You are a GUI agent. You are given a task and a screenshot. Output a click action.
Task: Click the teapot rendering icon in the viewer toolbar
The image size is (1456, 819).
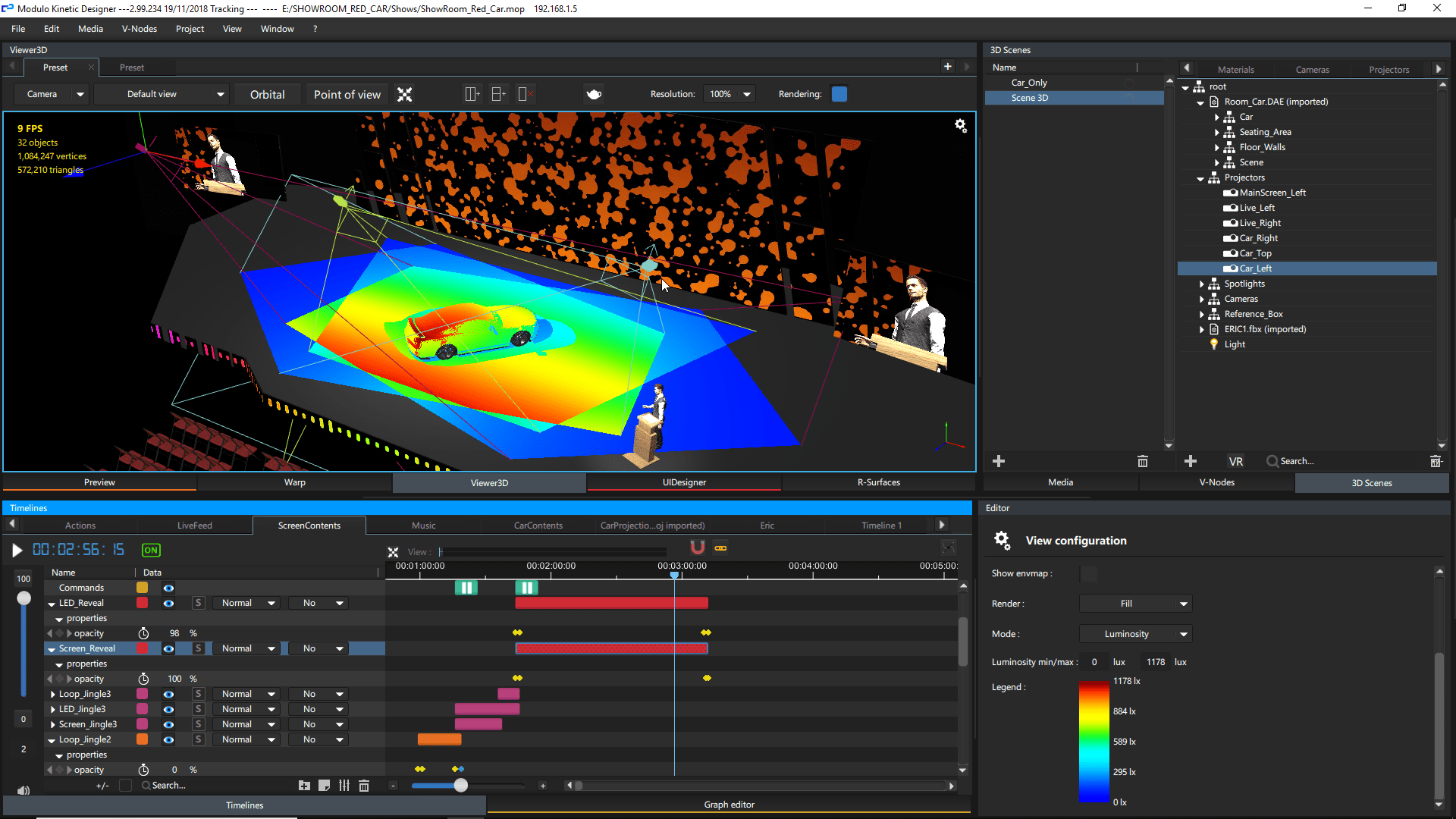click(594, 93)
